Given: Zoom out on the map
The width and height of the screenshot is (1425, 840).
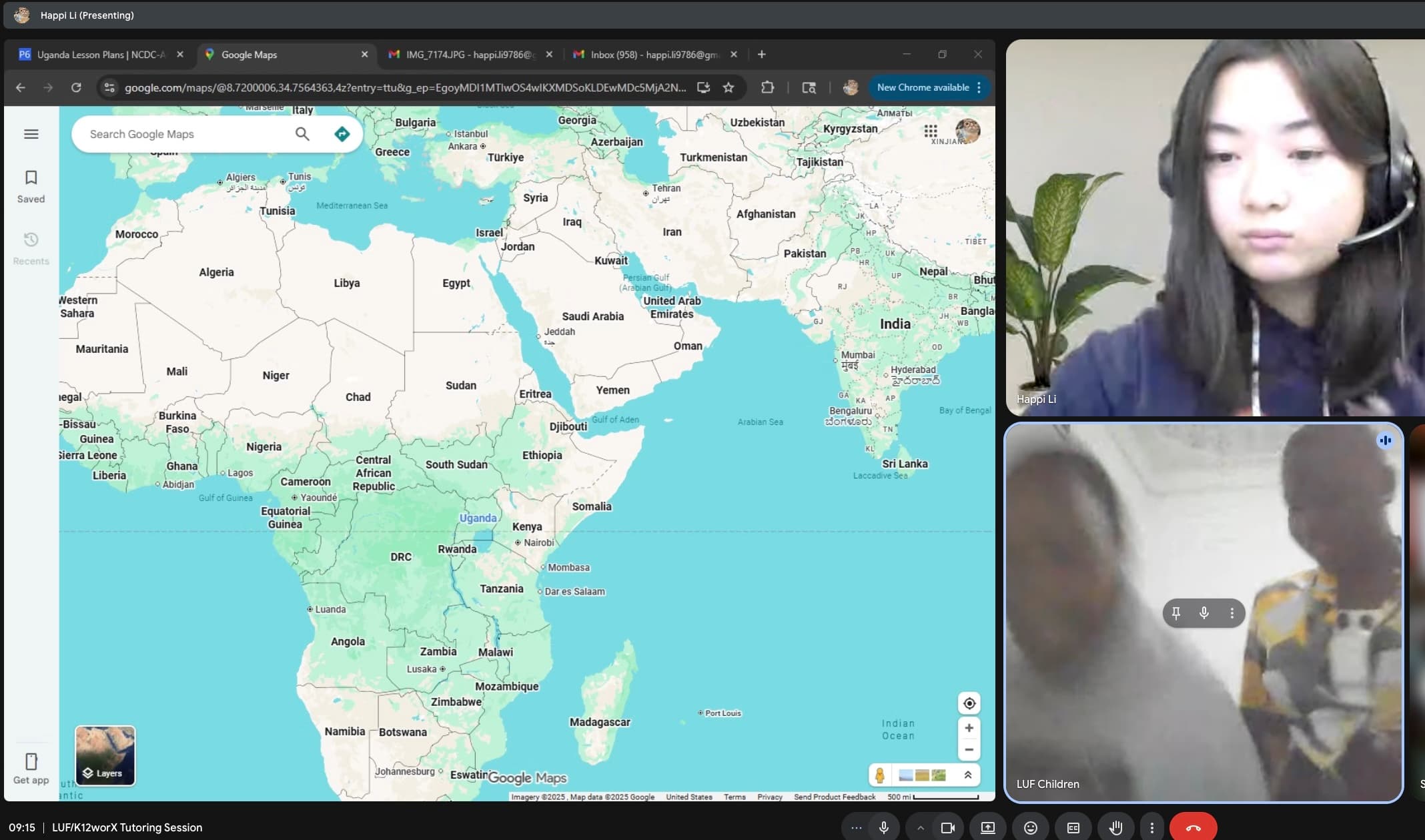Looking at the screenshot, I should coord(969,750).
